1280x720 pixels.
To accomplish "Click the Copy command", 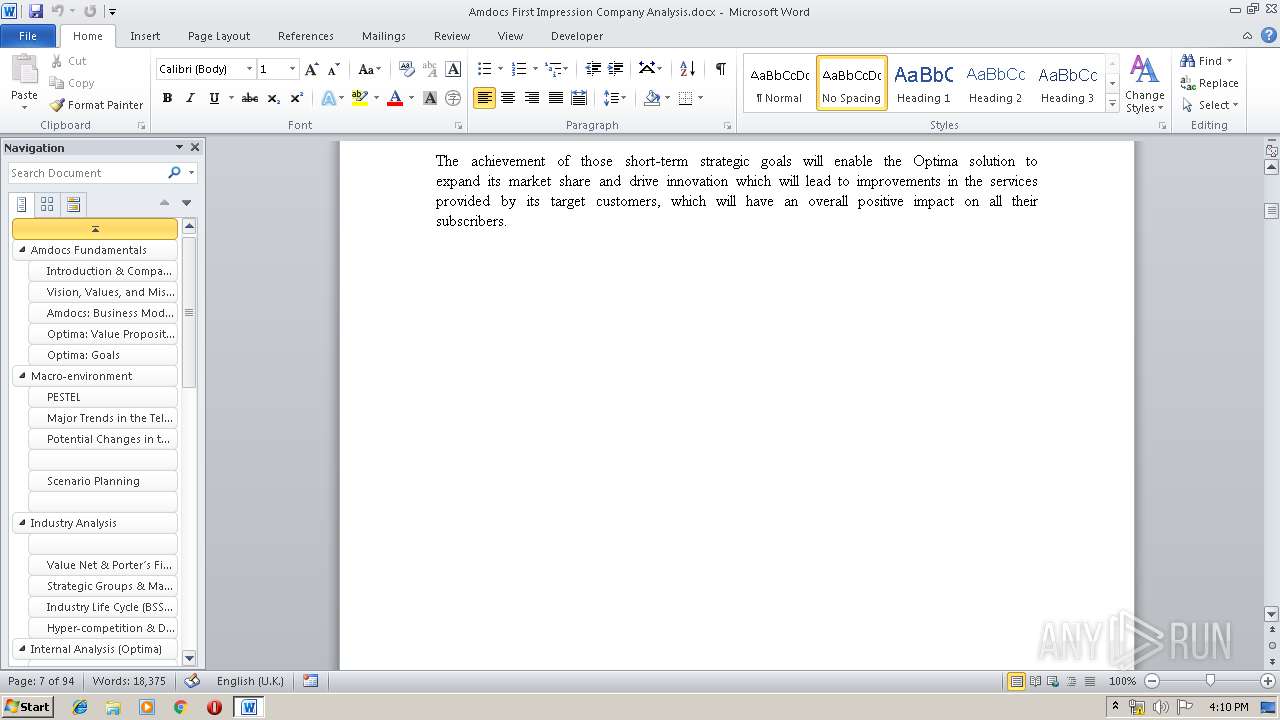I will pyautogui.click(x=72, y=83).
